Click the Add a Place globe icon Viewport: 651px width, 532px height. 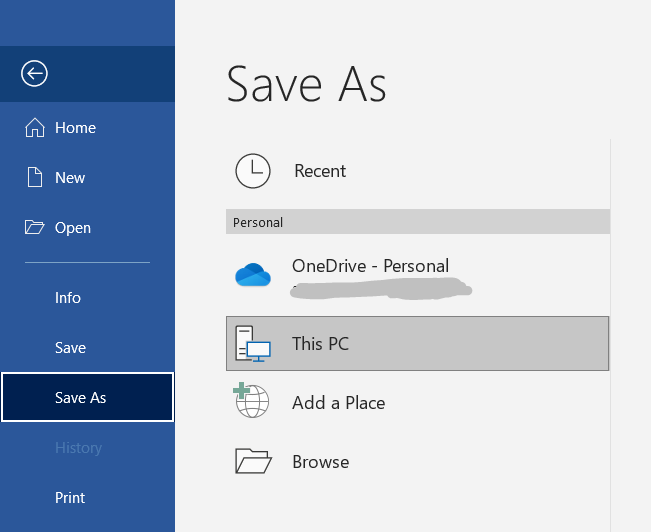252,402
